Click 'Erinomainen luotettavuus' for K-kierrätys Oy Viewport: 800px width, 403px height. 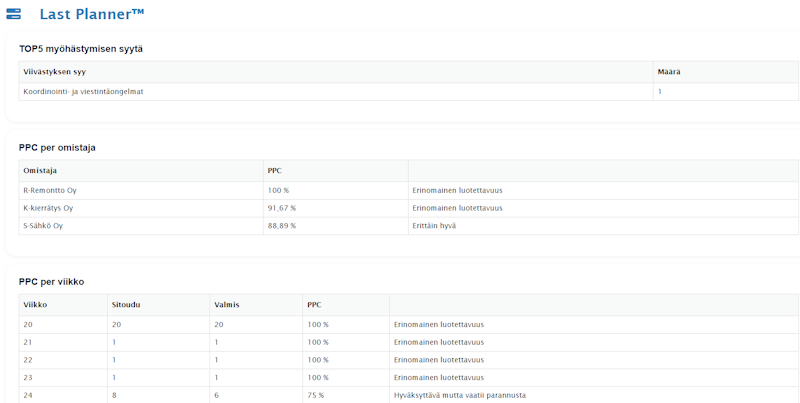click(458, 208)
